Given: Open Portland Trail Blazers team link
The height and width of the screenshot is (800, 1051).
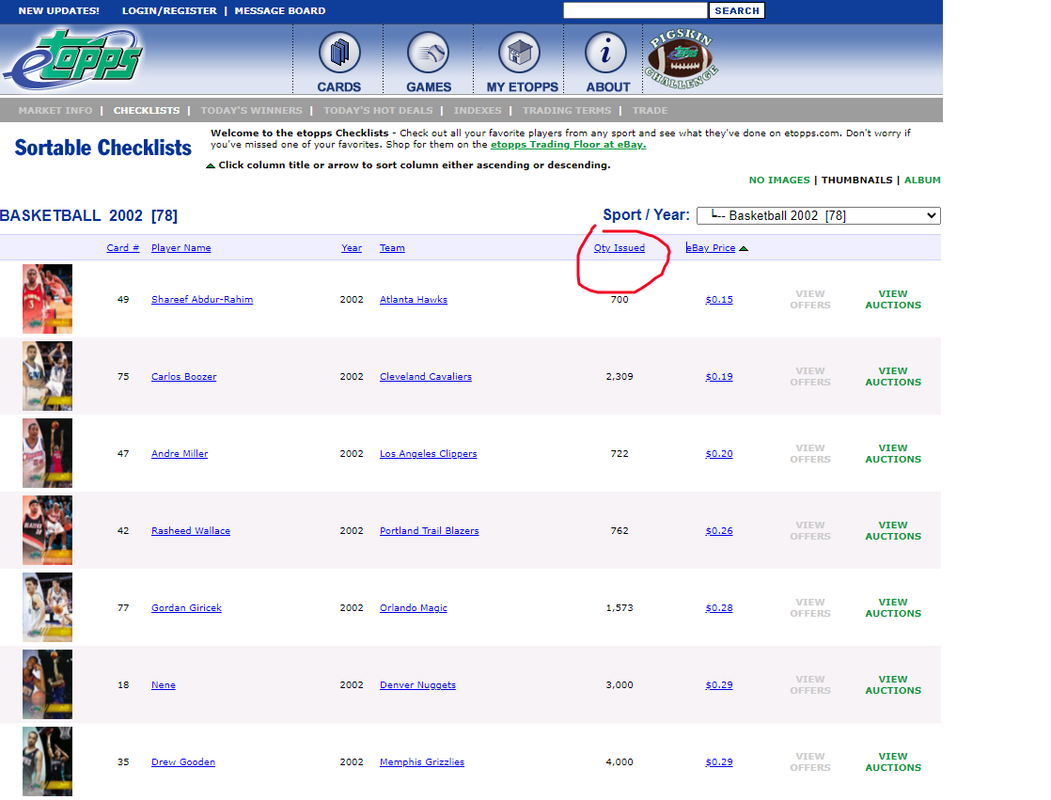Looking at the screenshot, I should (429, 531).
